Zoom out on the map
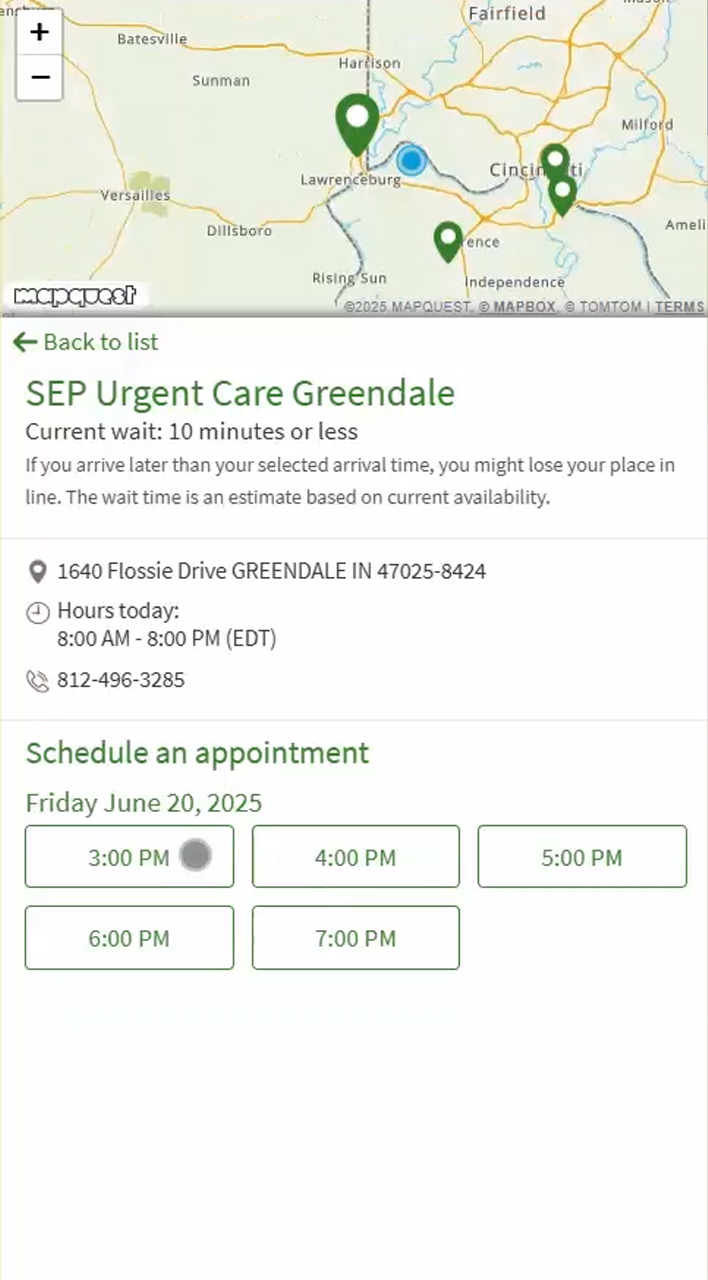 (40, 77)
